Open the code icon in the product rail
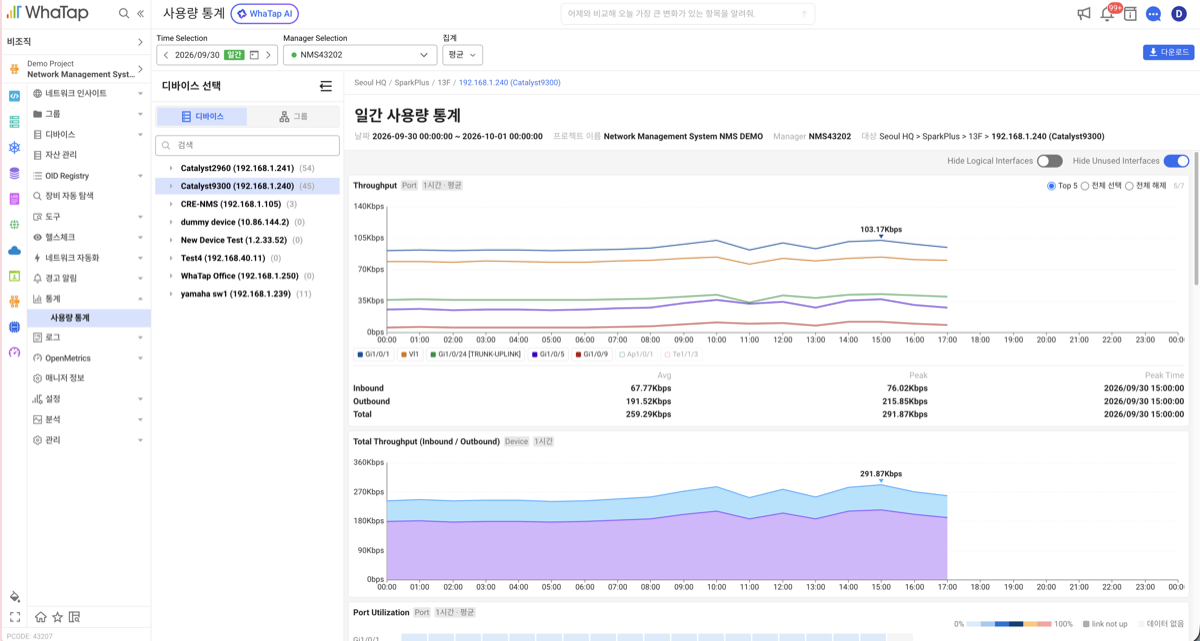 (x=14, y=96)
